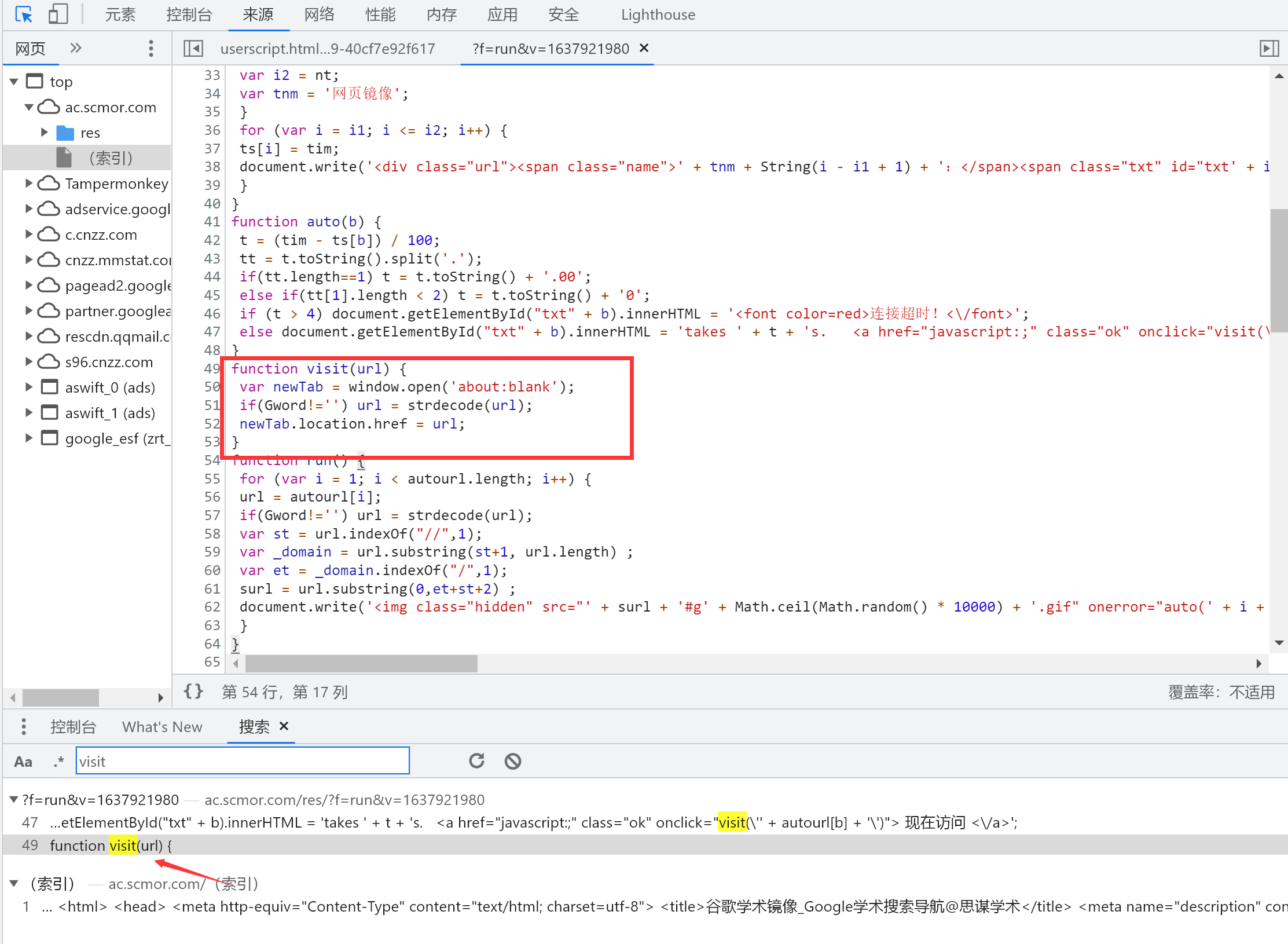Open the 性能 panel tab
This screenshot has height=944, width=1288.
click(380, 14)
